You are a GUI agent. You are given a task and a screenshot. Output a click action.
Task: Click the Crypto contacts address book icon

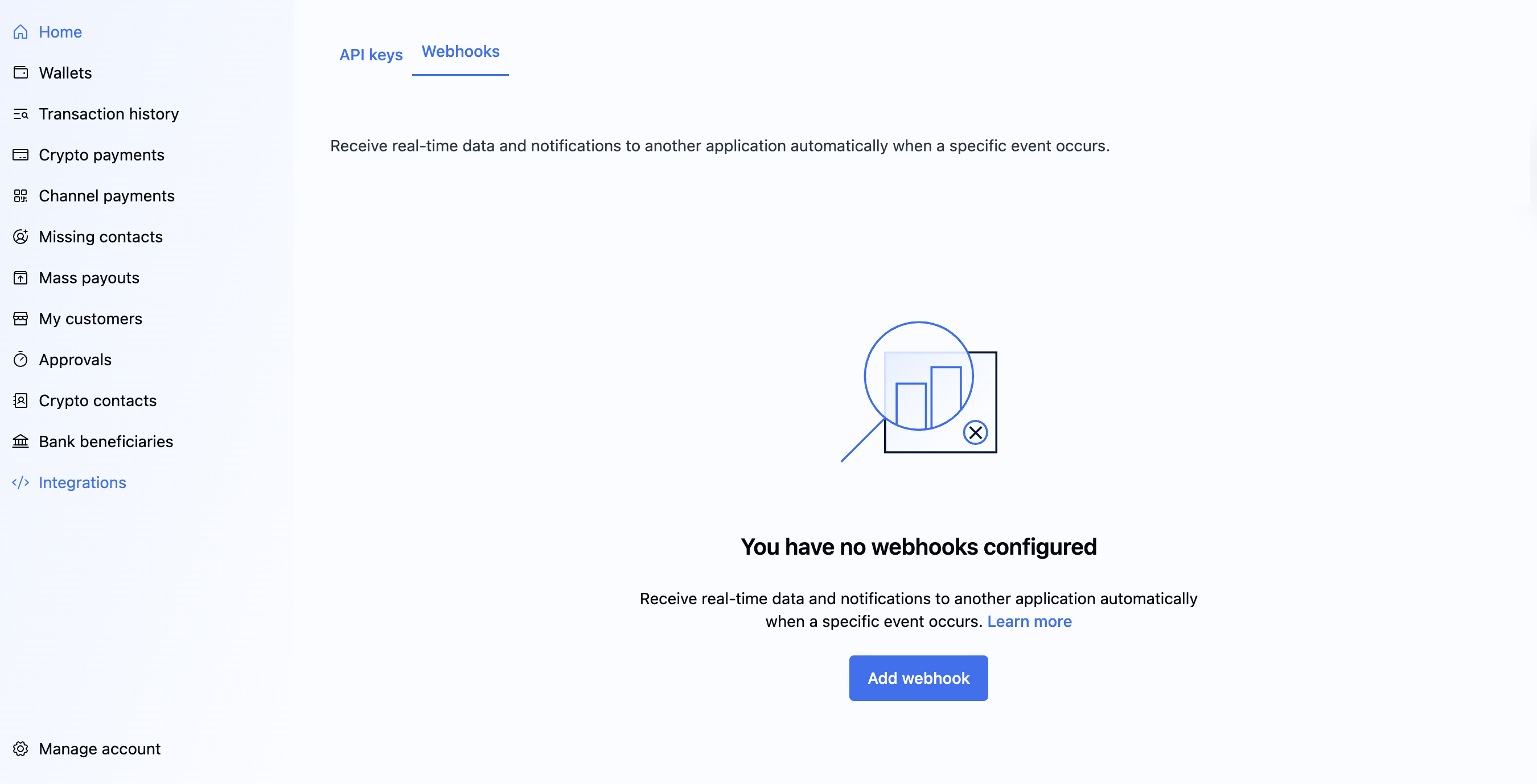20,401
